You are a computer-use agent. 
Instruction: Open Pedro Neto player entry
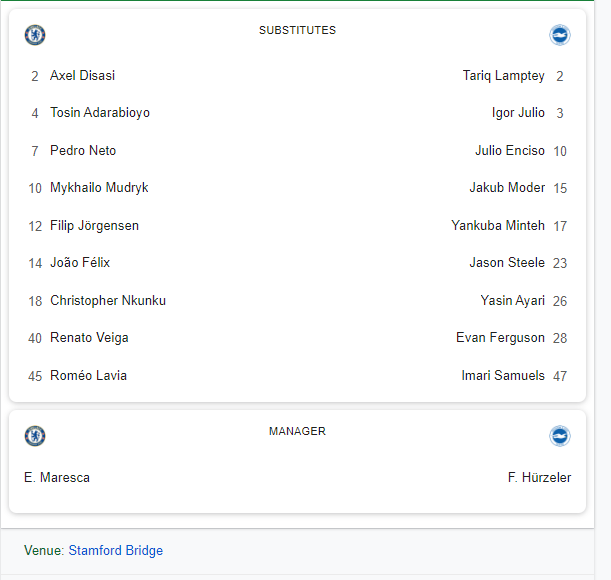pyautogui.click(x=83, y=151)
